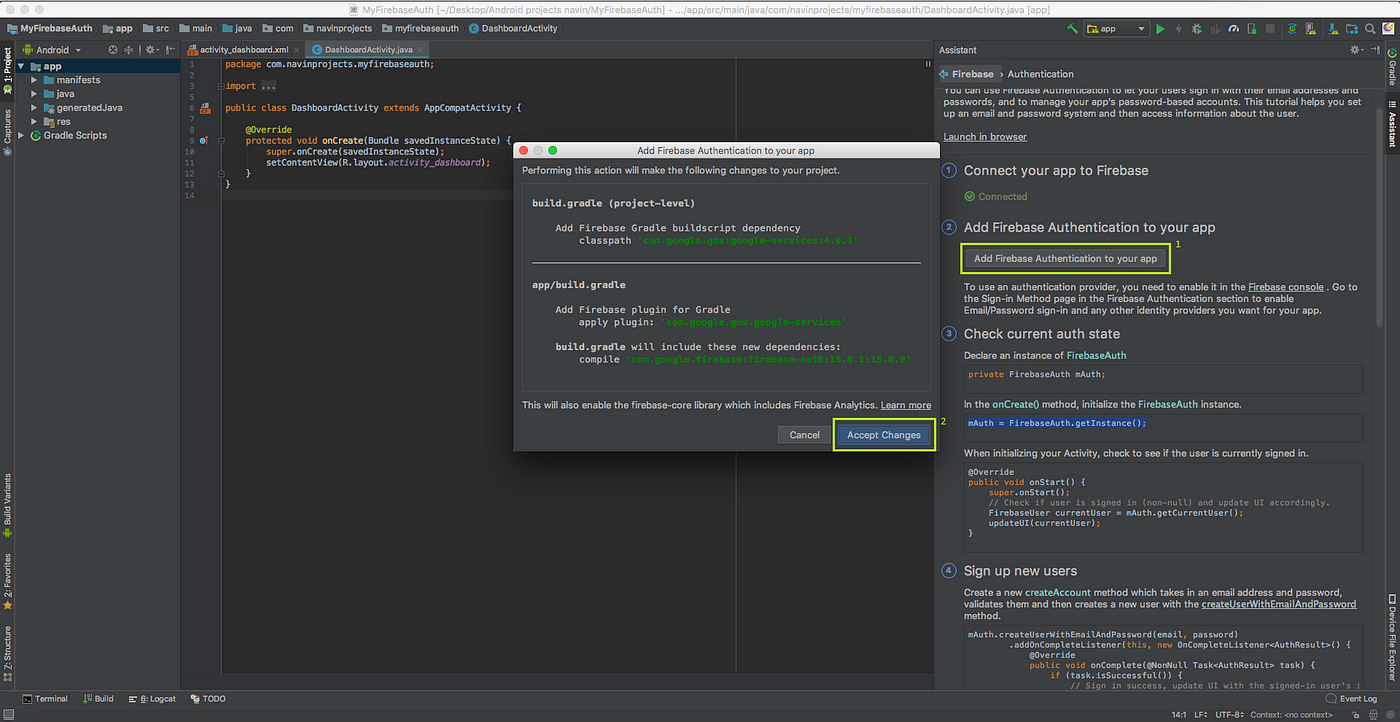Open Device File Explorer side tab
1400x722 pixels.
(1391, 640)
